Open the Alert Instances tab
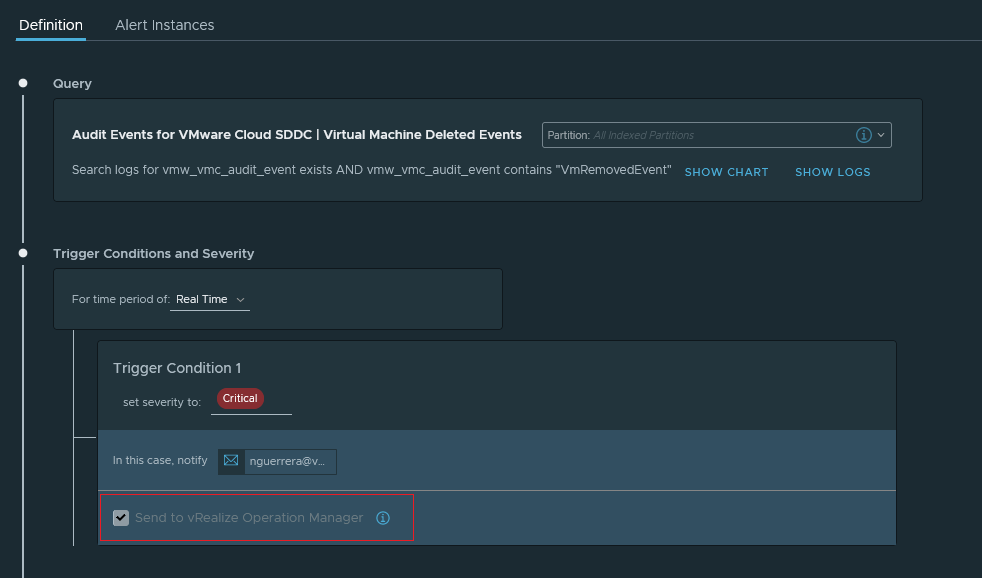982x578 pixels. tap(165, 25)
